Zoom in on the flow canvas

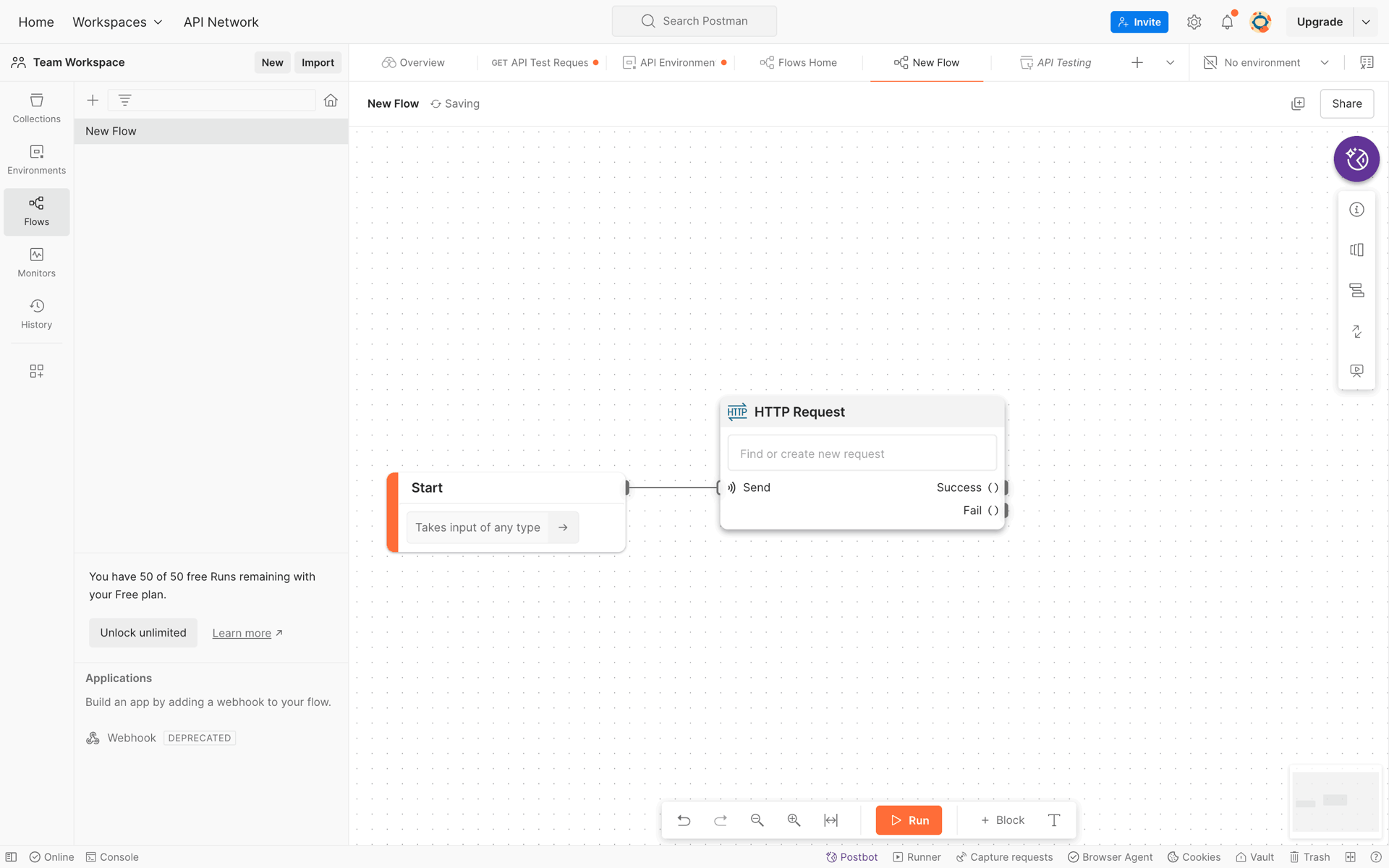794,820
